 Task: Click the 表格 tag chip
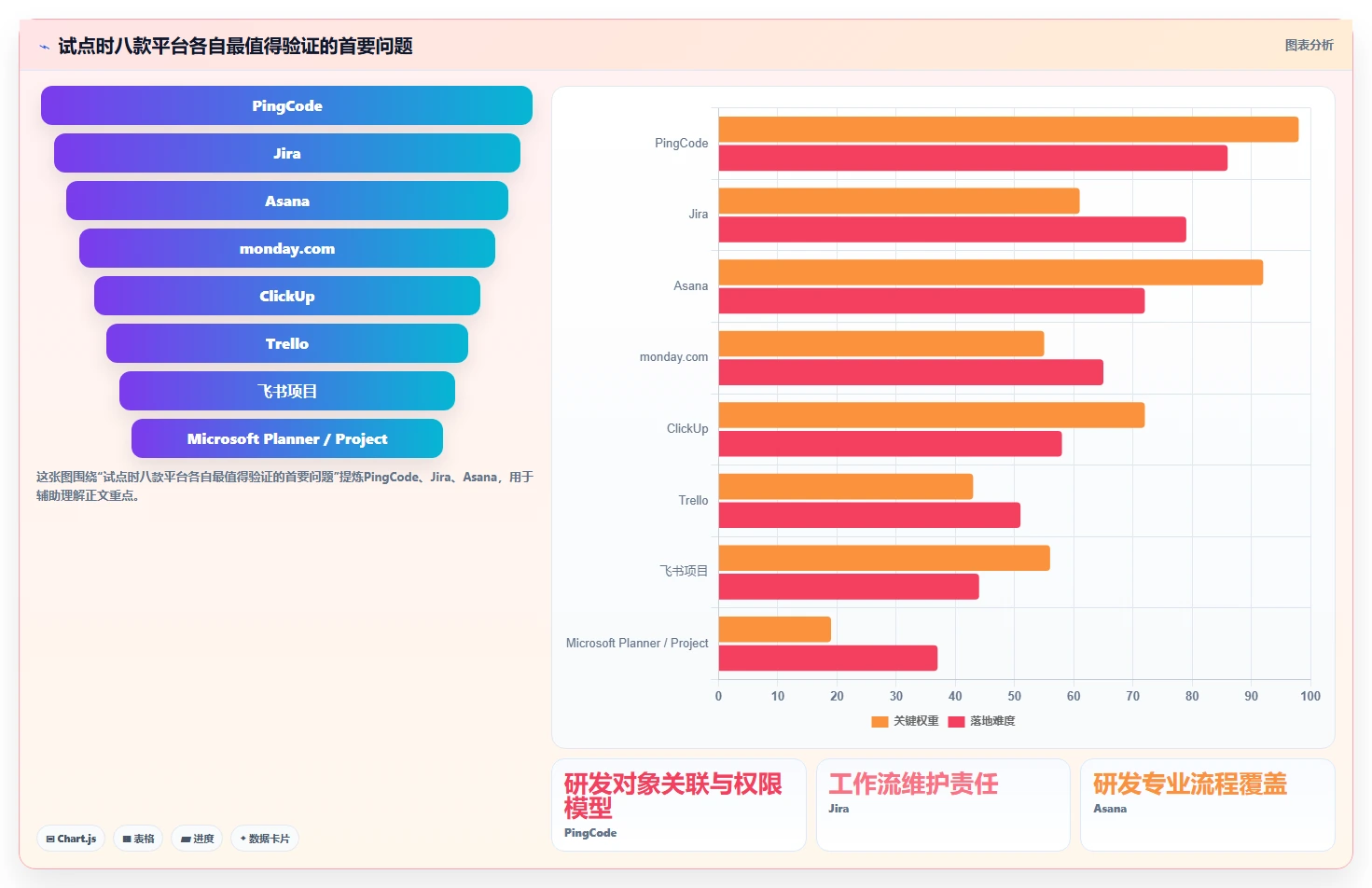point(138,839)
